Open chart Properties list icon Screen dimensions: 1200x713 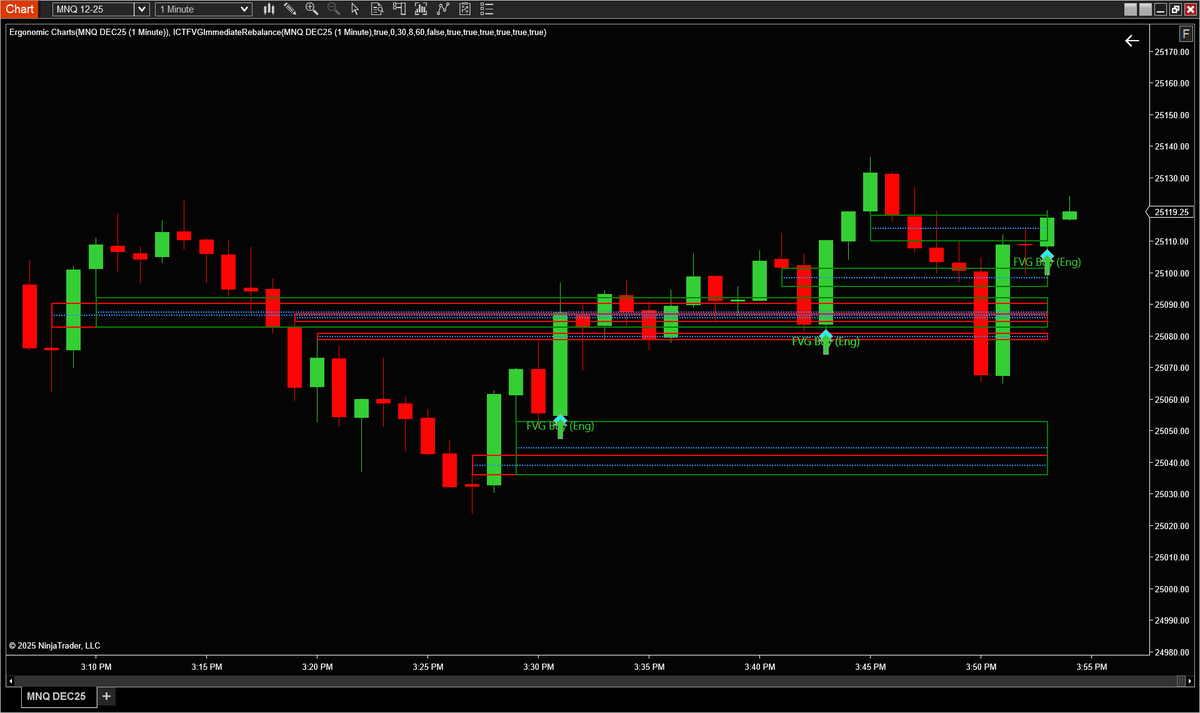point(488,9)
